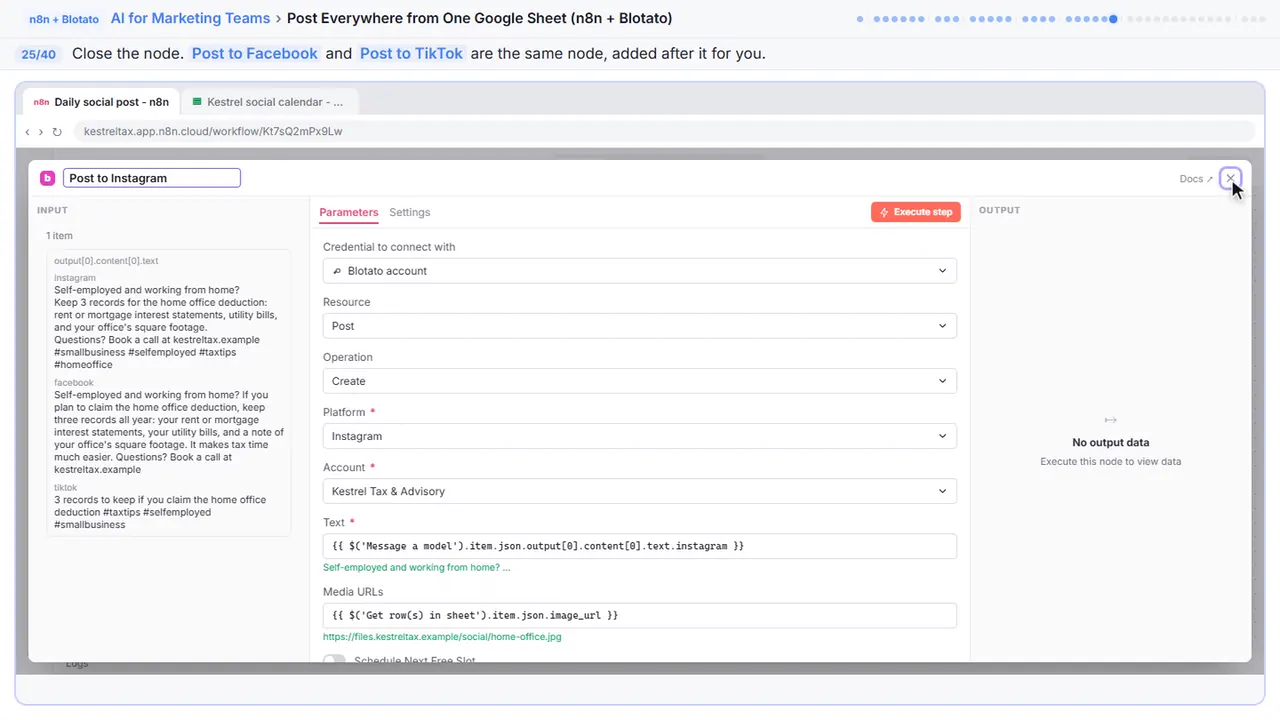Viewport: 1280px width, 720px height.
Task: Open the Docs external link
Action: [1196, 179]
